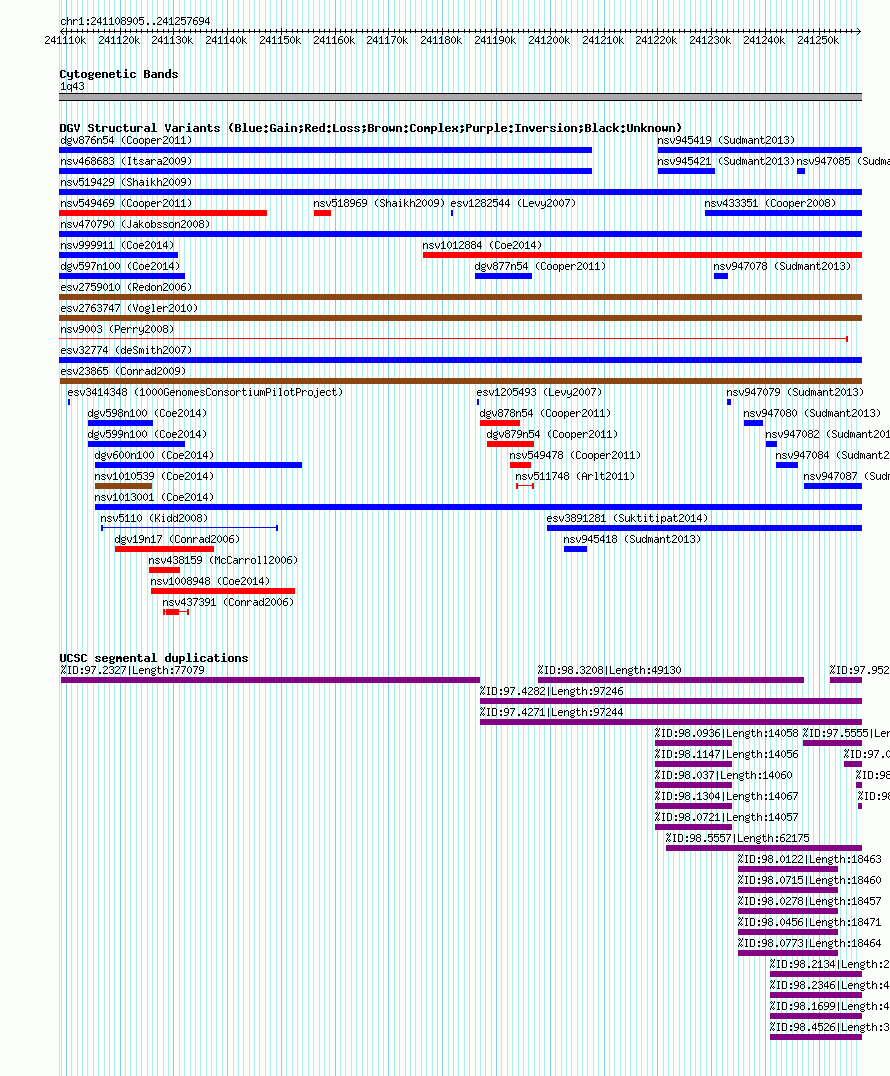Click dgv598n100 (Coe2014) label
This screenshot has width=890, height=1076.
pos(147,413)
